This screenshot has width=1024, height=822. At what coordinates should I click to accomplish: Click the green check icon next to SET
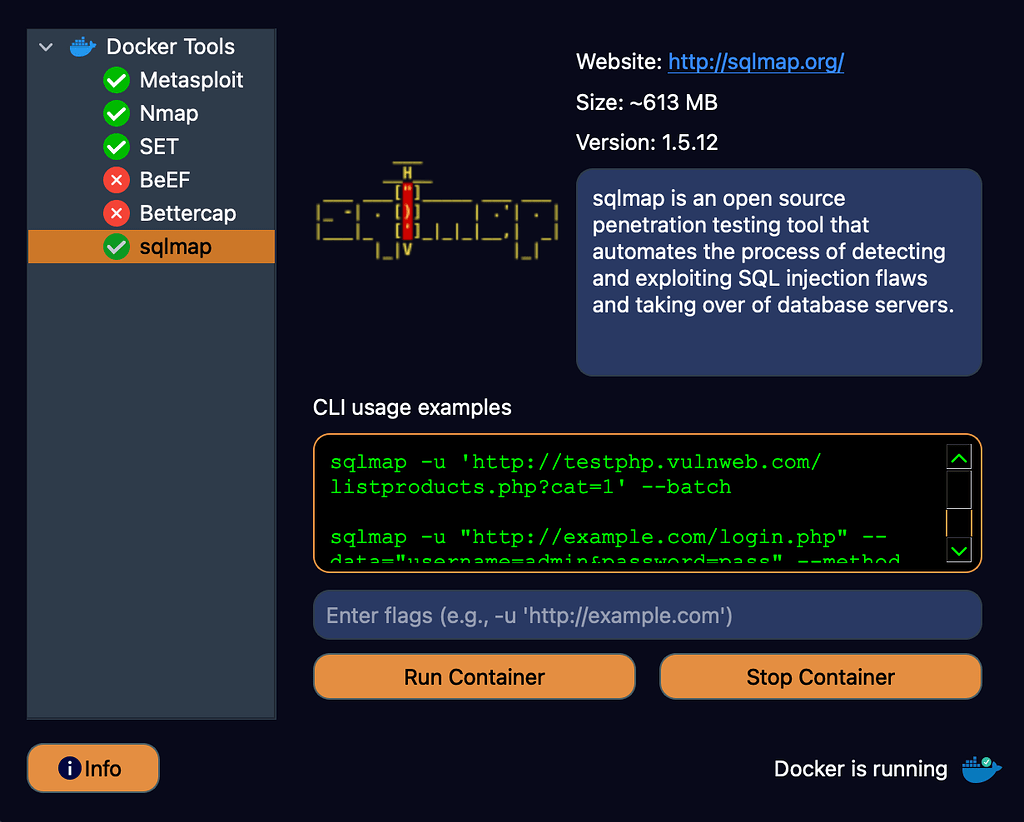pyautogui.click(x=116, y=147)
